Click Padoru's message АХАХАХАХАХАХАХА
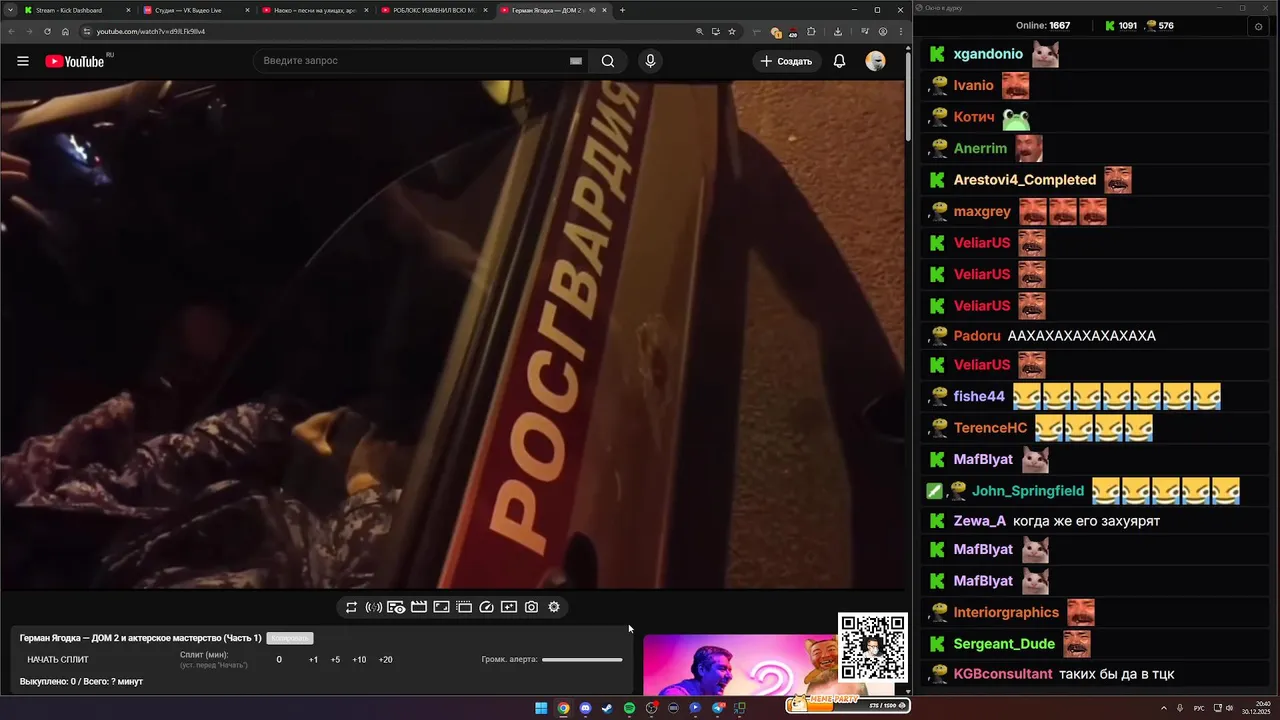This screenshot has width=1280, height=720. pyautogui.click(x=1082, y=336)
